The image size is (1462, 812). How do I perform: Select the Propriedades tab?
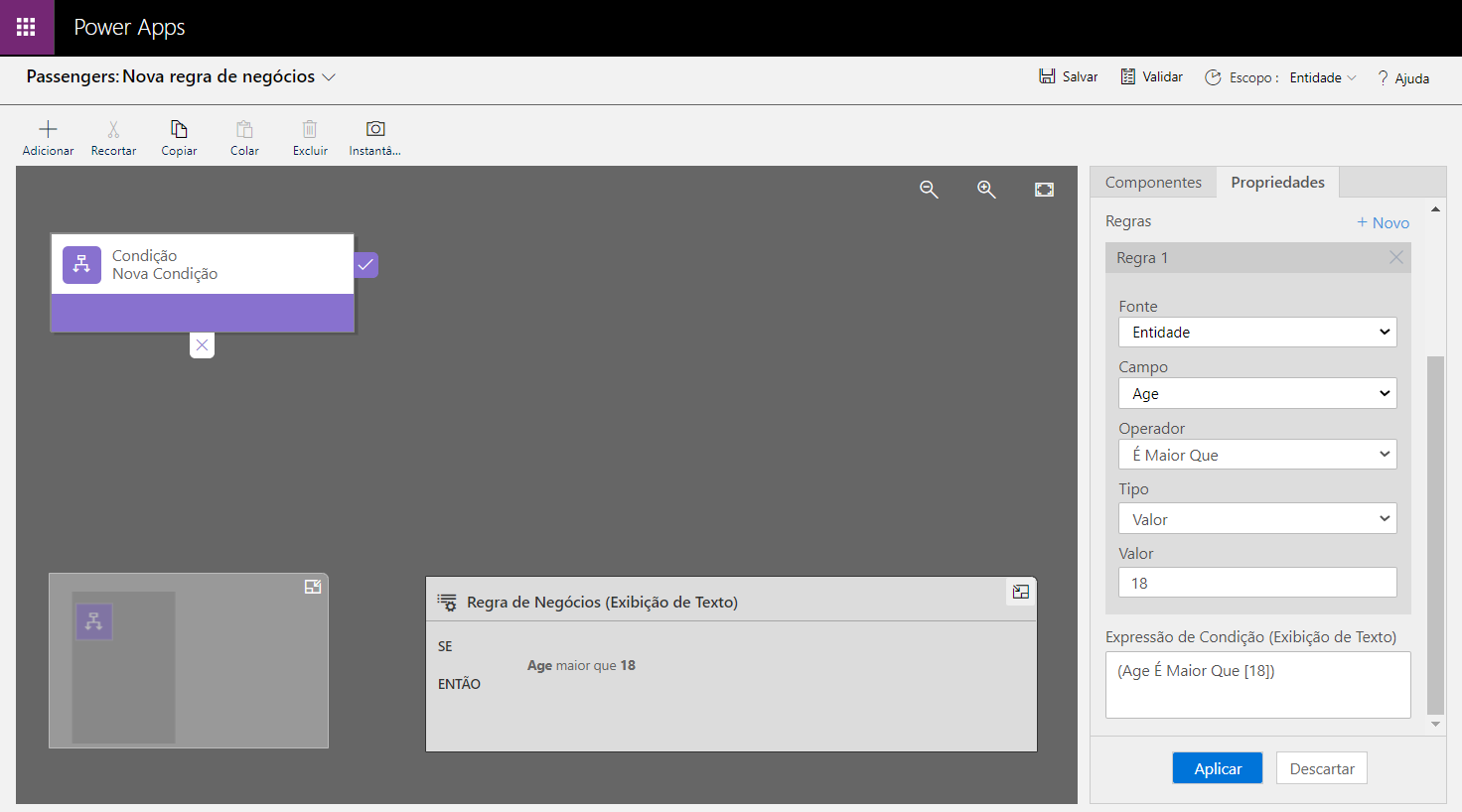tap(1277, 182)
